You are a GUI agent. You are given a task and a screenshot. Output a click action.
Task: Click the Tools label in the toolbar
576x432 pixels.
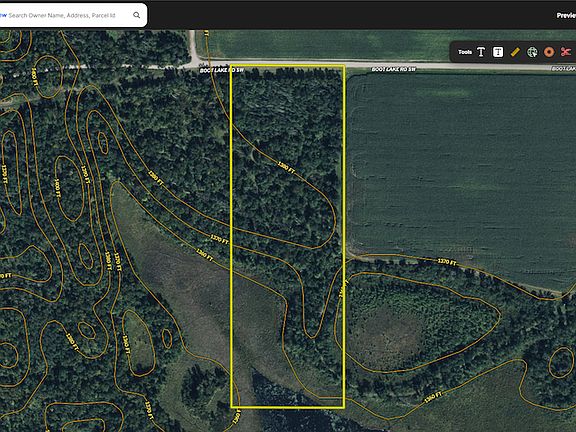465,52
